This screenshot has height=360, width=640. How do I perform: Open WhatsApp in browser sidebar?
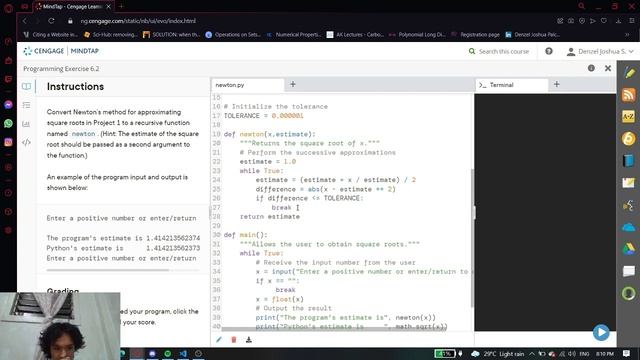(8, 123)
